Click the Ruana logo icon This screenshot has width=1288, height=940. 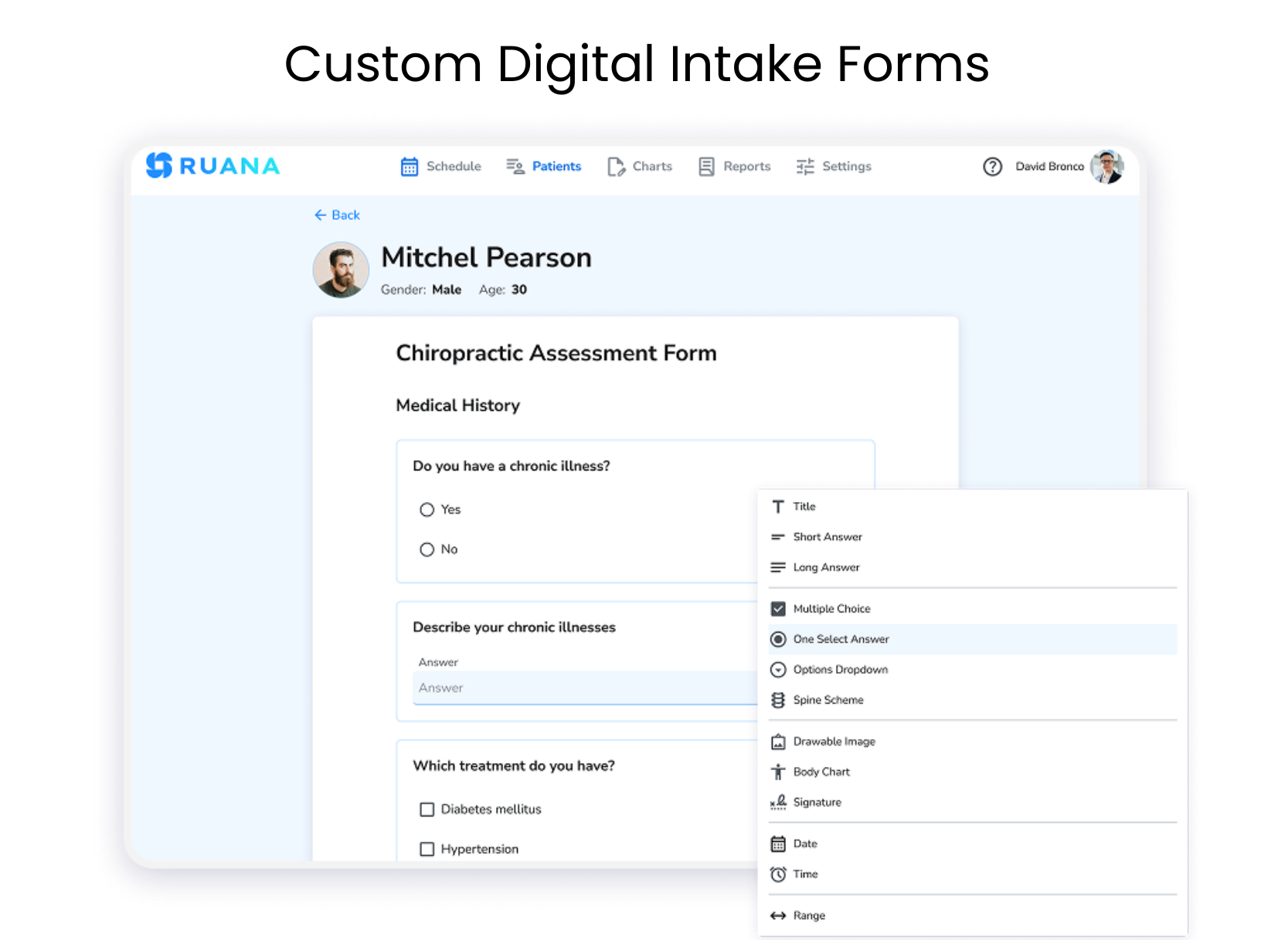(159, 165)
